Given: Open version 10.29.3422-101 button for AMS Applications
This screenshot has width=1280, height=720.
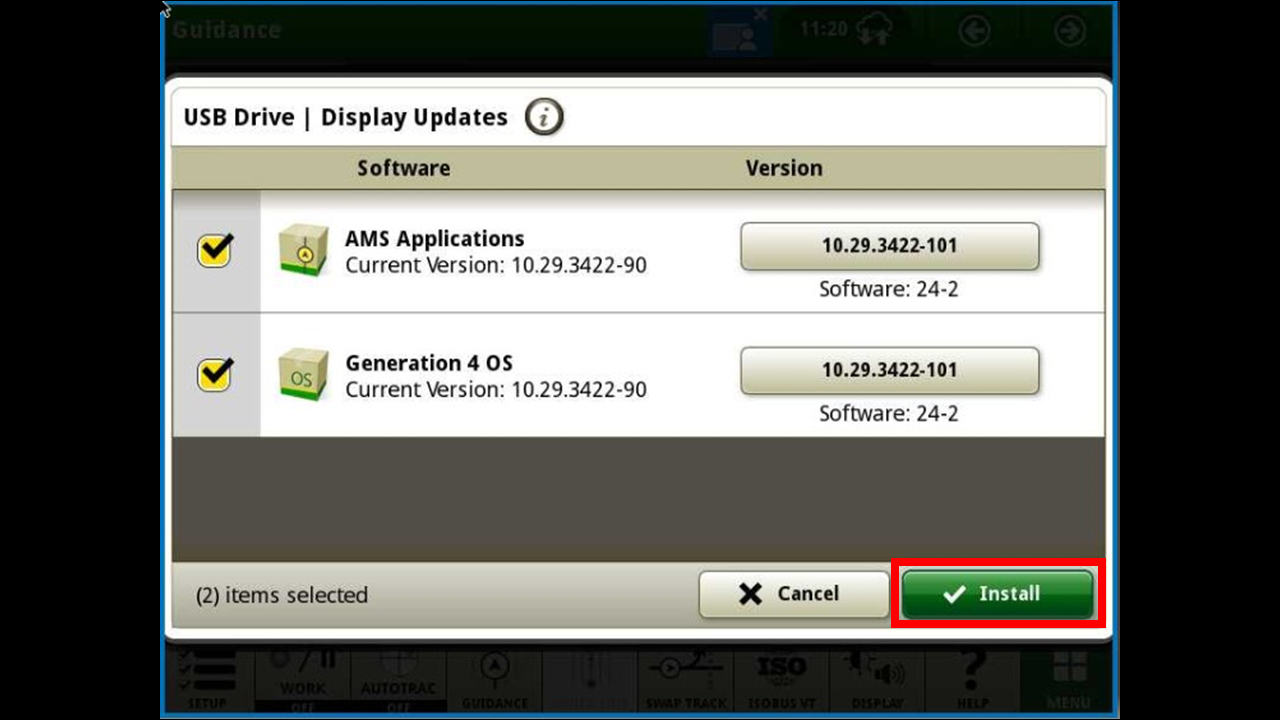Looking at the screenshot, I should (x=890, y=246).
